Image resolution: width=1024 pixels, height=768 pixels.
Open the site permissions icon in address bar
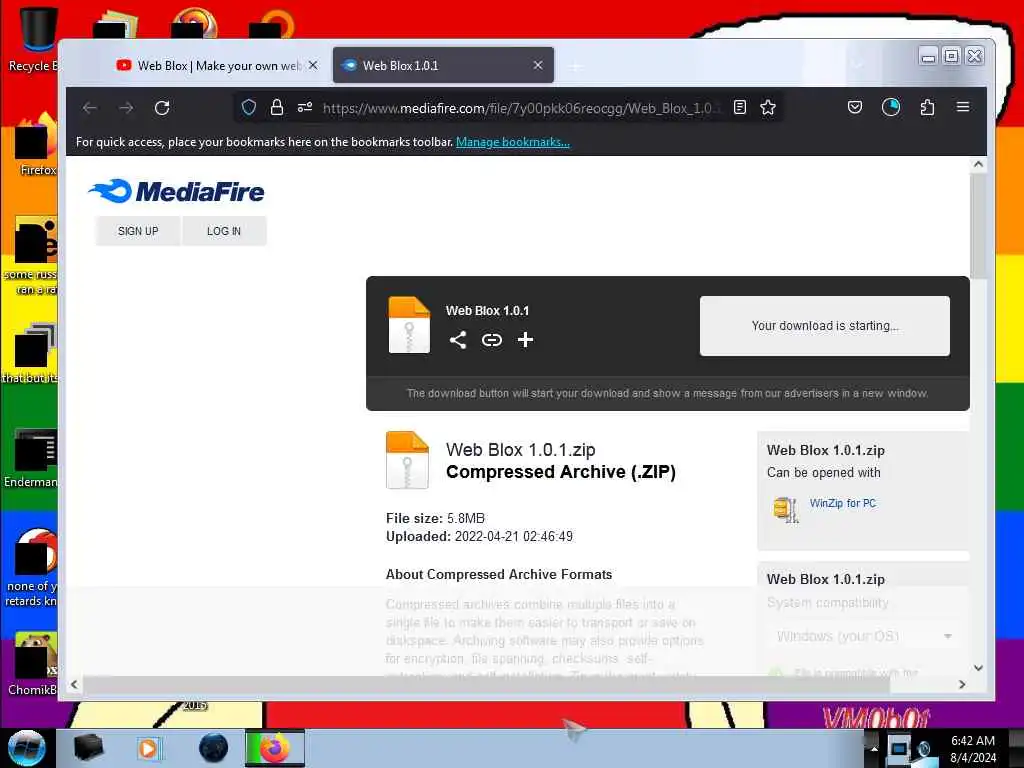[x=305, y=107]
